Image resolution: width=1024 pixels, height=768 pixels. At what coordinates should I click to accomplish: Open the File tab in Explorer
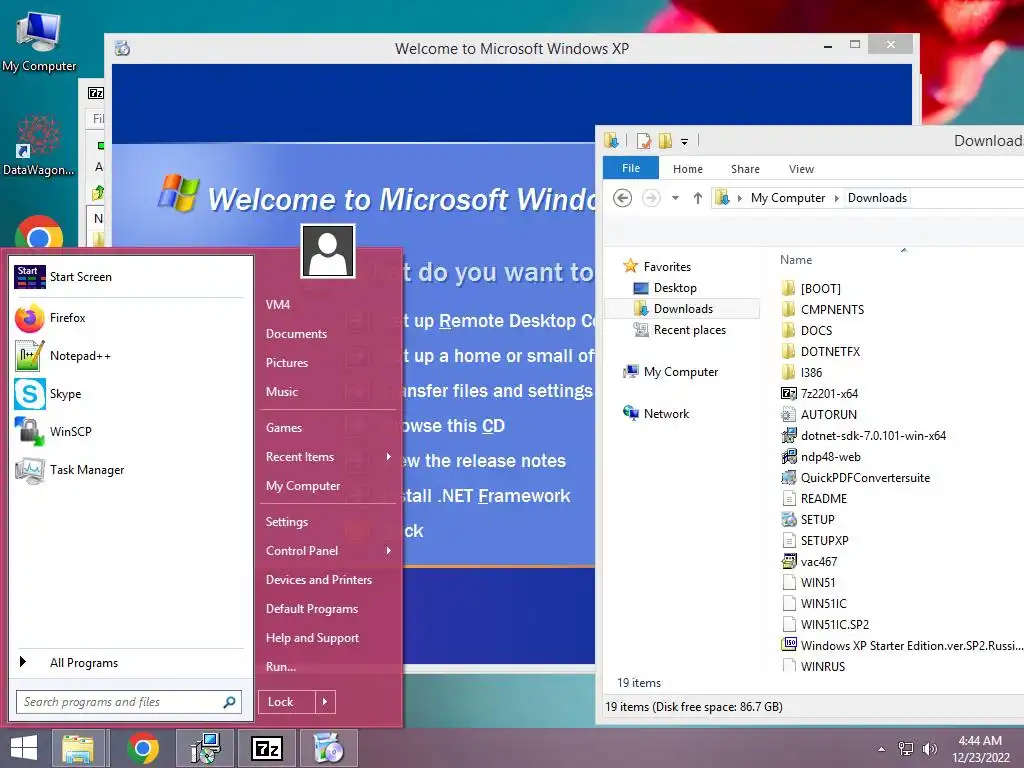631,168
